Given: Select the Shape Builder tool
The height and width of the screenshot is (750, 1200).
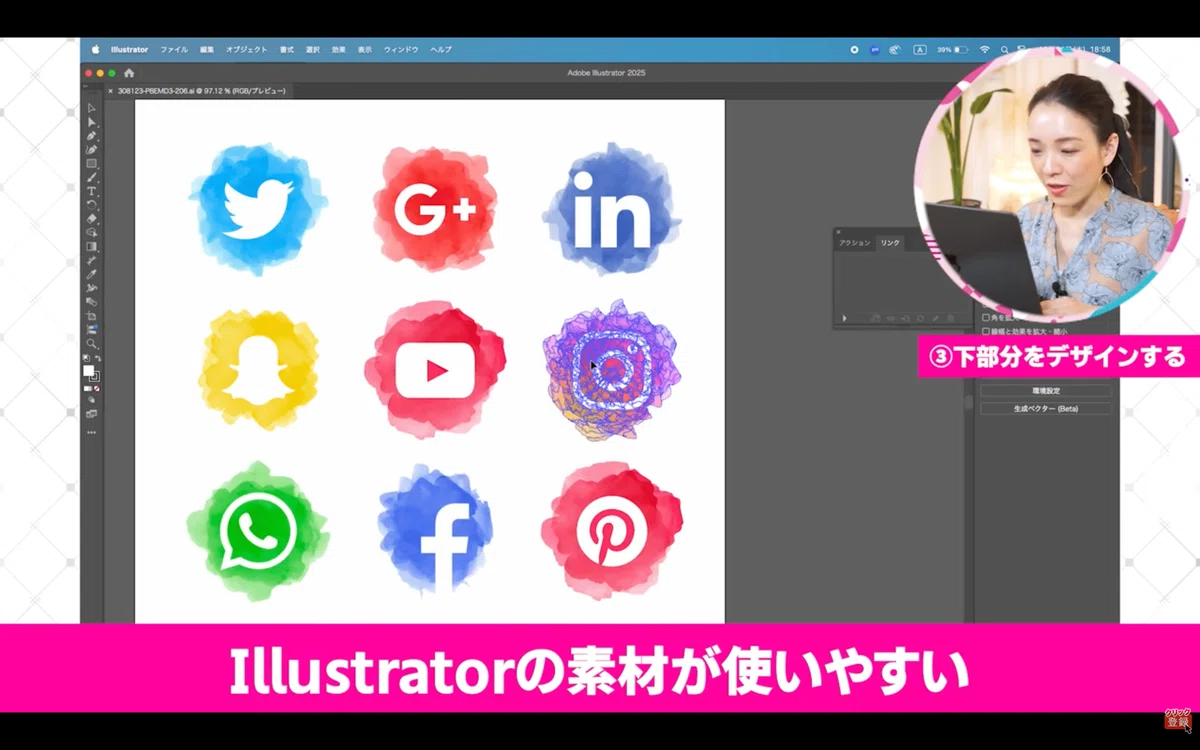Looking at the screenshot, I should 92,231.
